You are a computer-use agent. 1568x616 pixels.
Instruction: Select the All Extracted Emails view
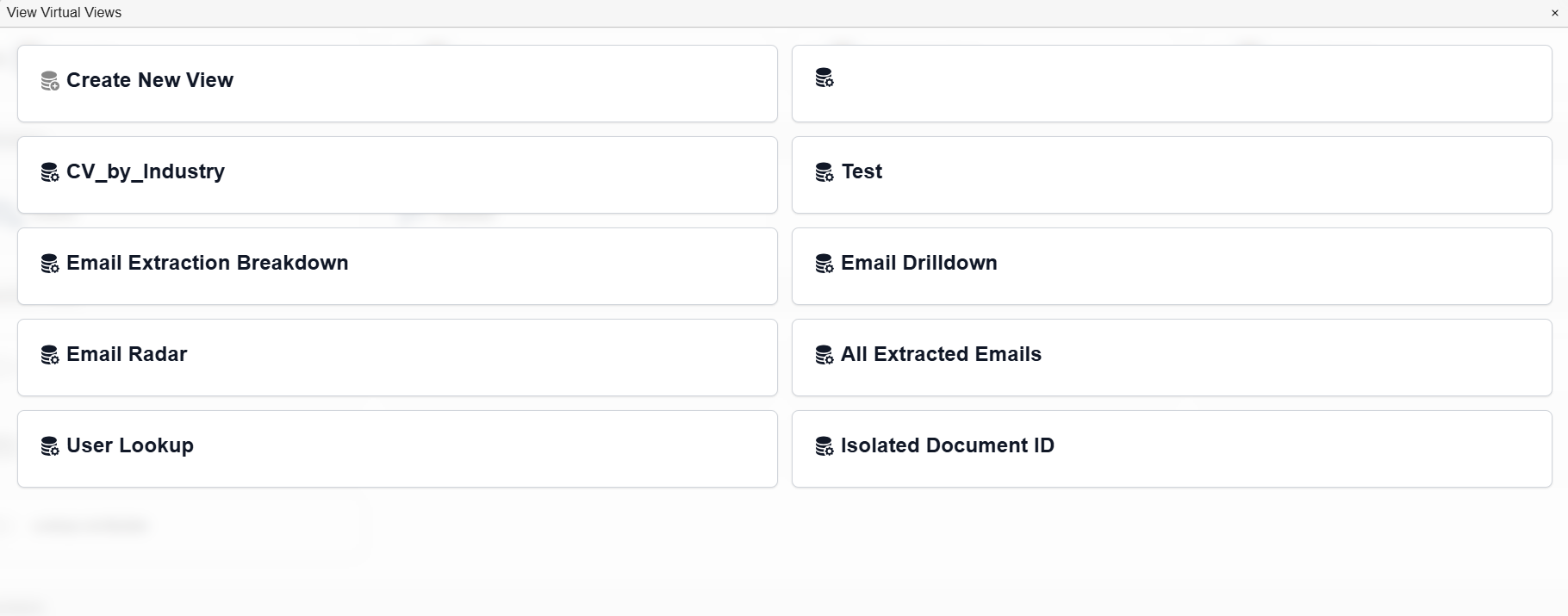tap(1171, 358)
